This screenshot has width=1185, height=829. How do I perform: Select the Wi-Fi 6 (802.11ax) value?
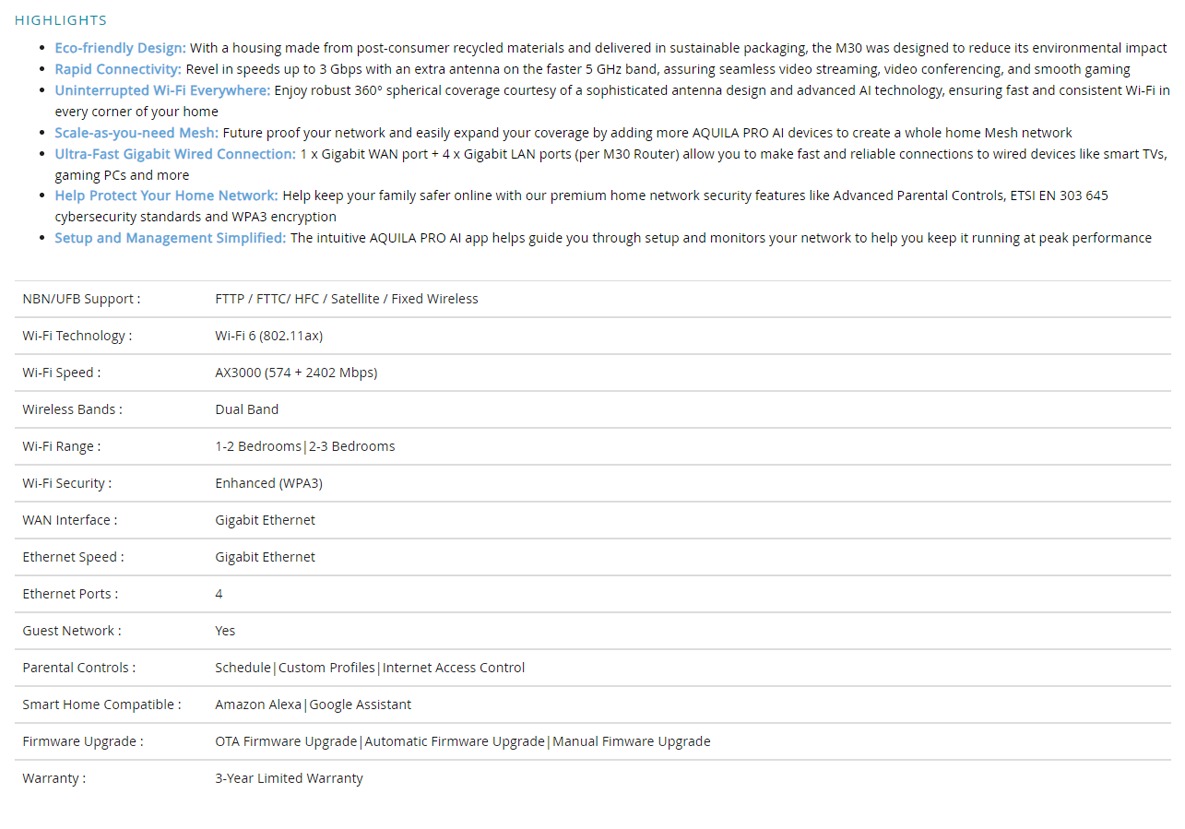pos(269,336)
